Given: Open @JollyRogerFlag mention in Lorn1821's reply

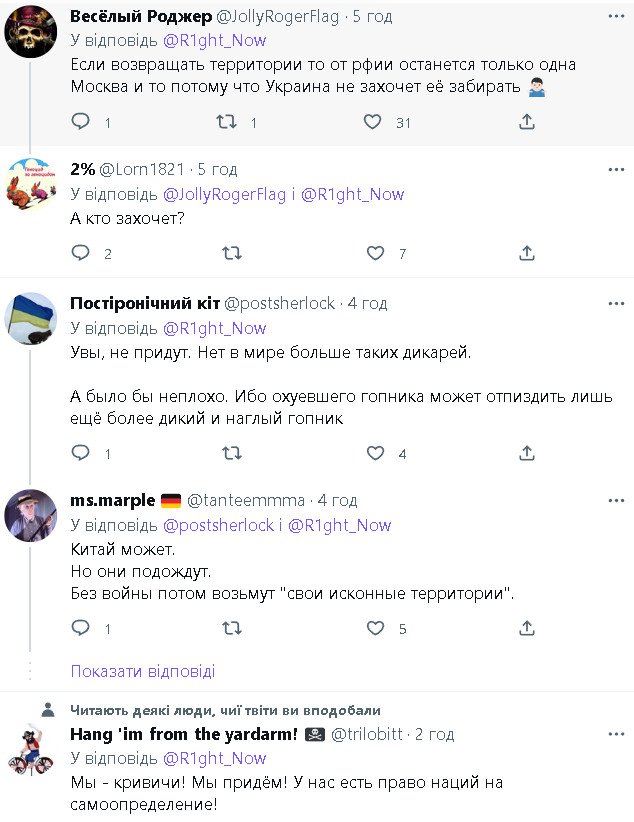Looking at the screenshot, I should tap(219, 194).
